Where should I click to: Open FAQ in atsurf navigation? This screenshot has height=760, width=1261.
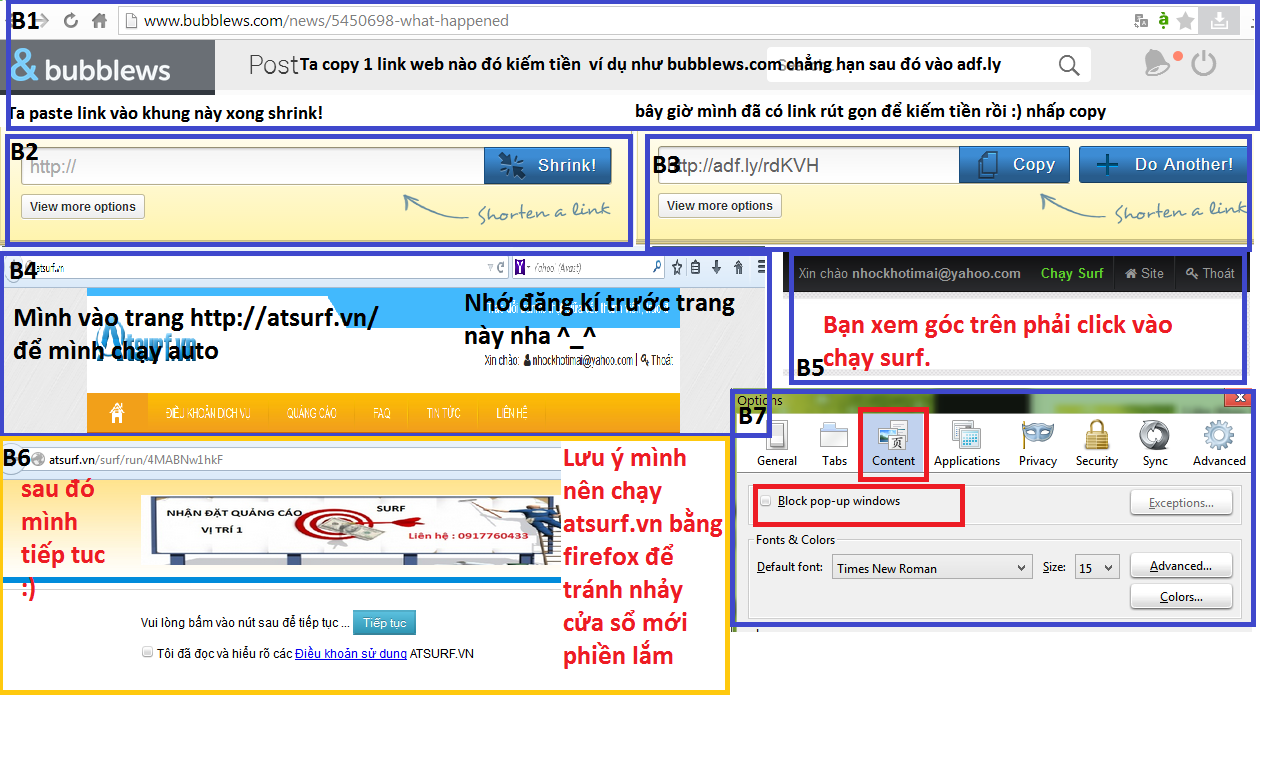click(381, 413)
